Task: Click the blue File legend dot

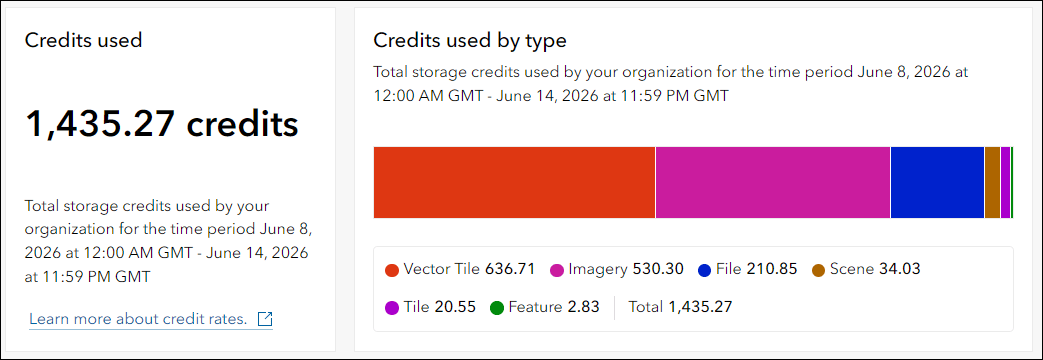Action: tap(704, 270)
